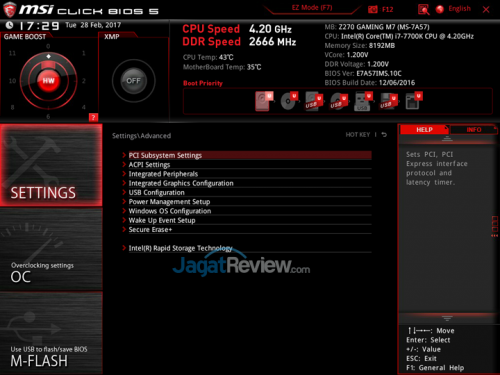Click the CPU Temp: 43°C reading
500x375 pixels.
pyautogui.click(x=208, y=57)
